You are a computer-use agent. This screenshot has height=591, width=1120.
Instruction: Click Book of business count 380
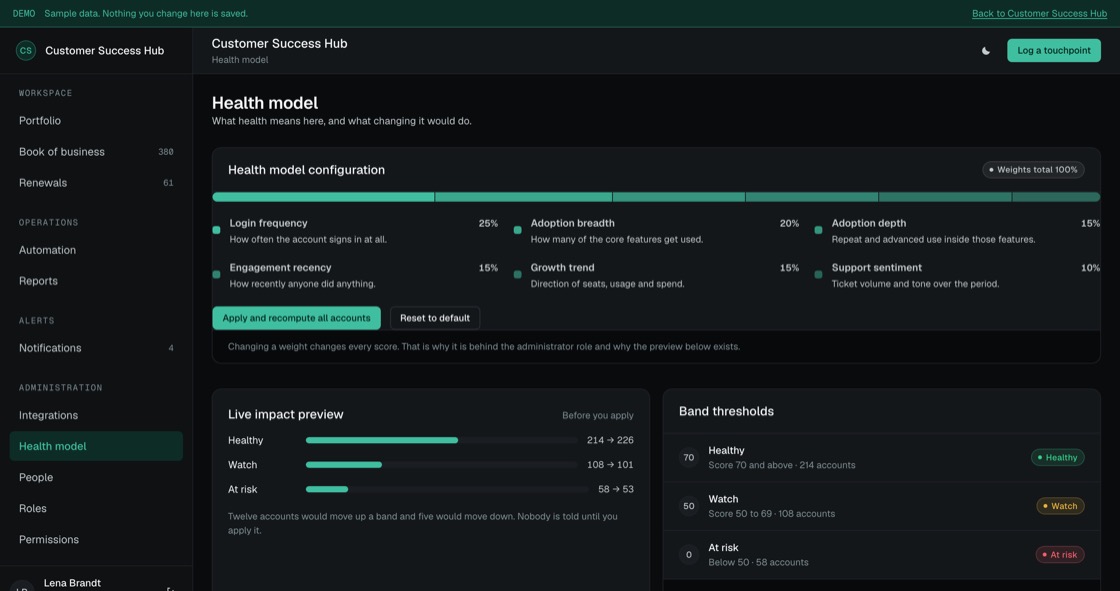[x=166, y=152]
